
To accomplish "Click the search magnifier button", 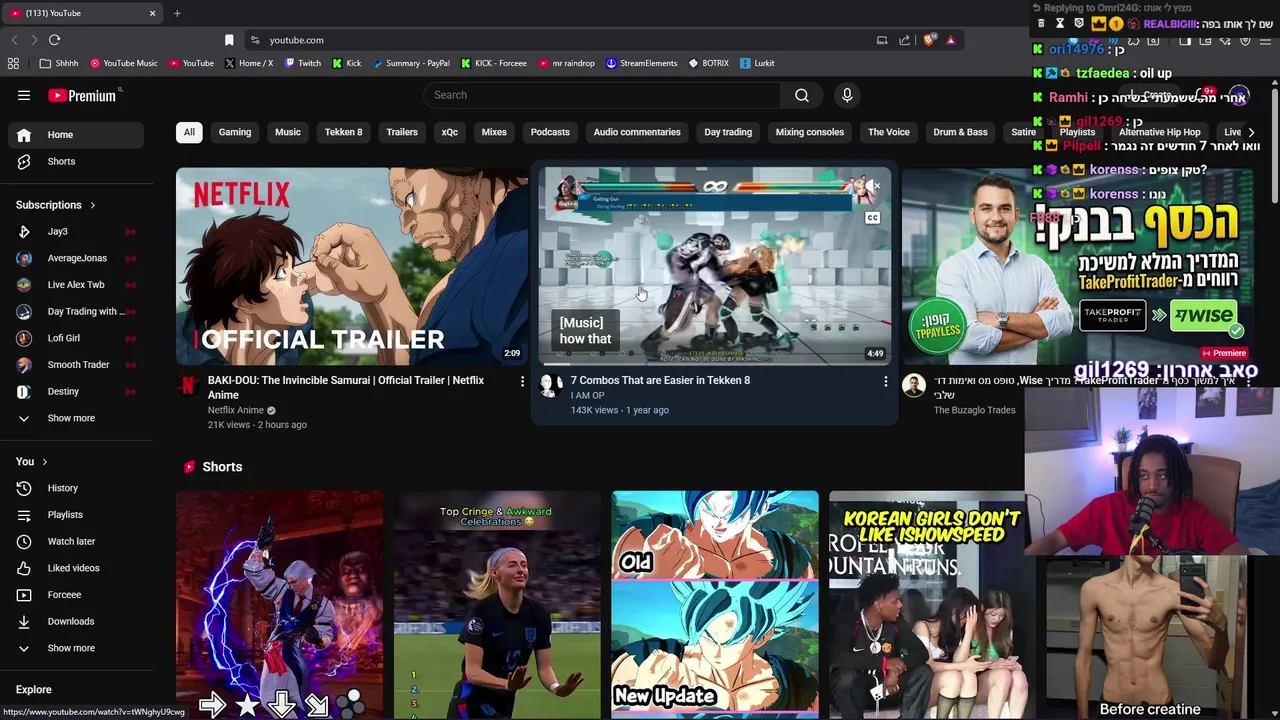I will pyautogui.click(x=801, y=95).
